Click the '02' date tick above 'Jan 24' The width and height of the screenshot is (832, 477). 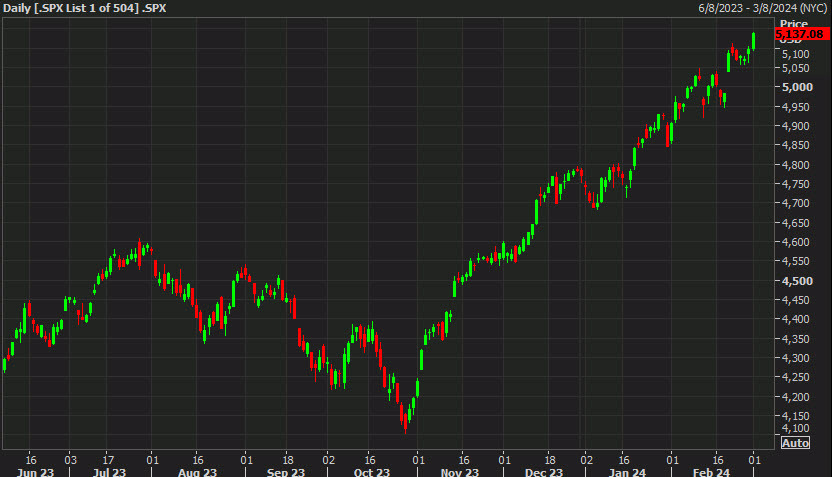[586, 460]
